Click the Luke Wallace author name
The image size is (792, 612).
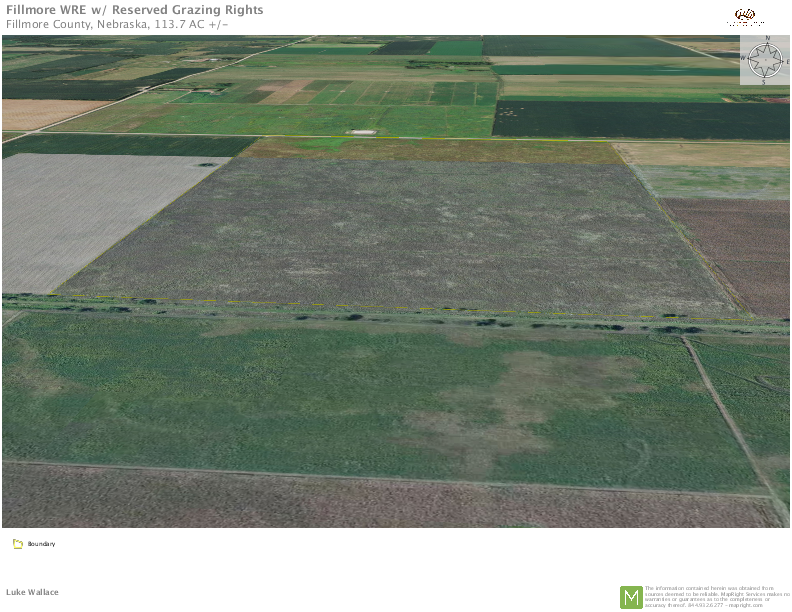[32, 592]
